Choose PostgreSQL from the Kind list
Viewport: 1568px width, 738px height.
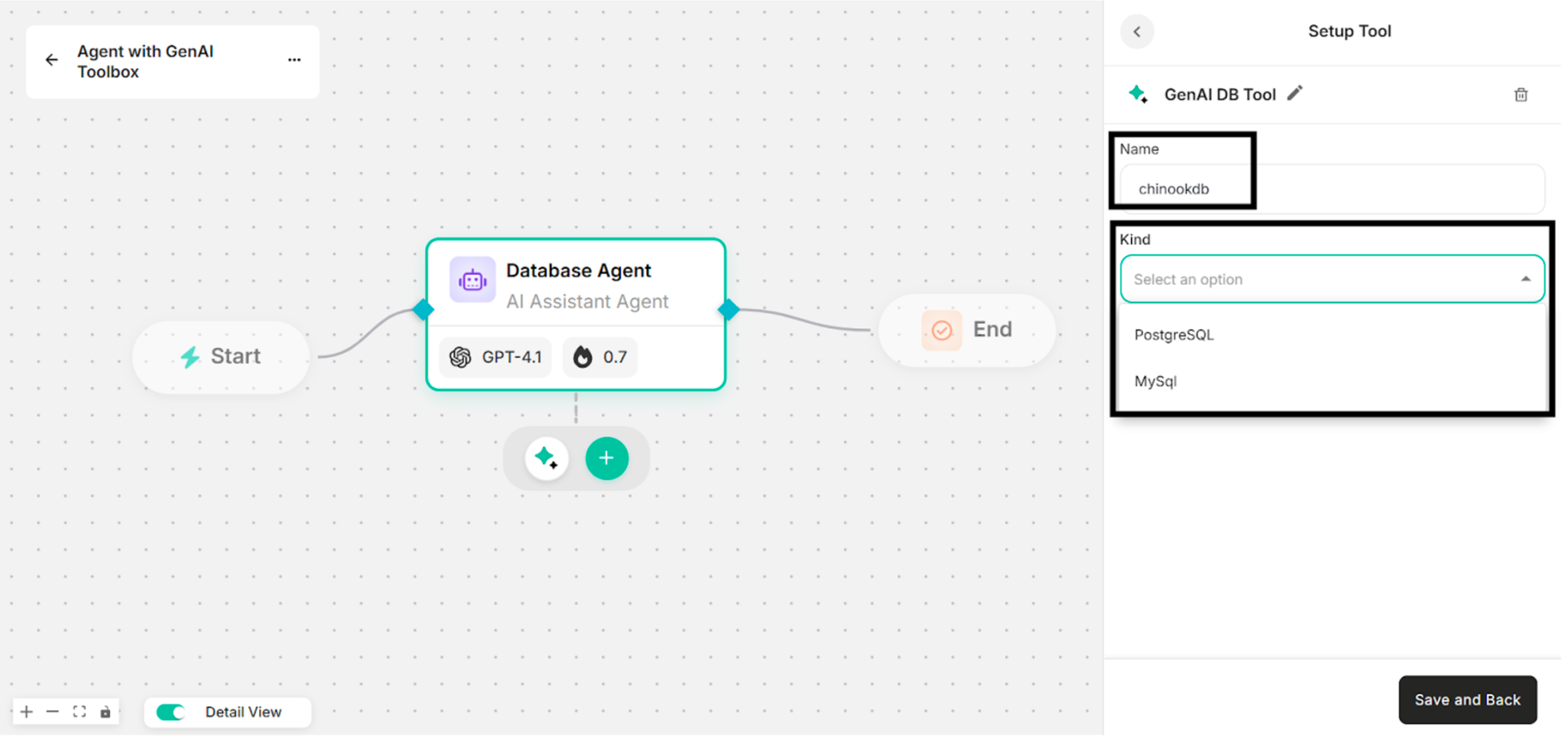tap(1332, 335)
